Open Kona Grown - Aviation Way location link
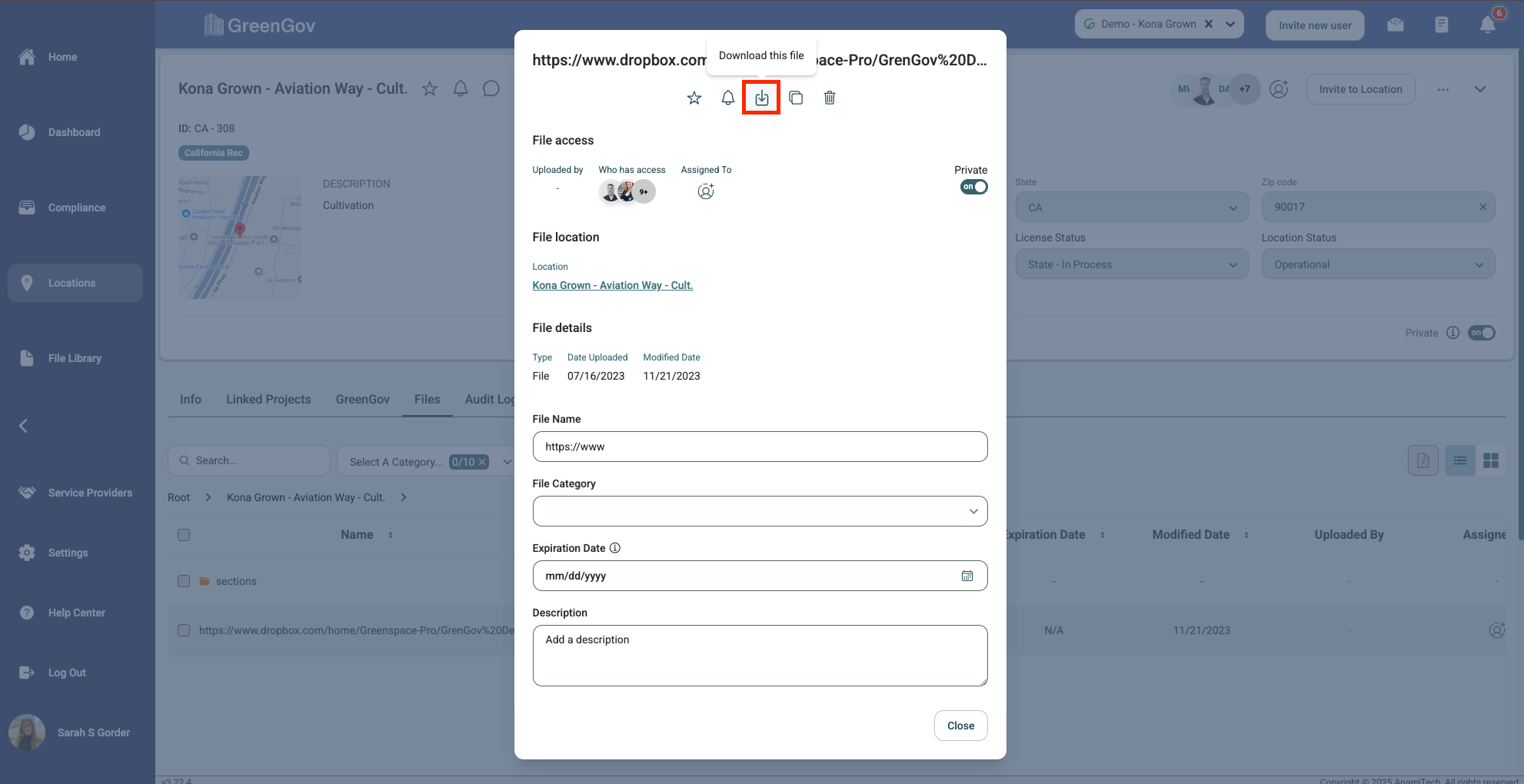 click(x=613, y=285)
